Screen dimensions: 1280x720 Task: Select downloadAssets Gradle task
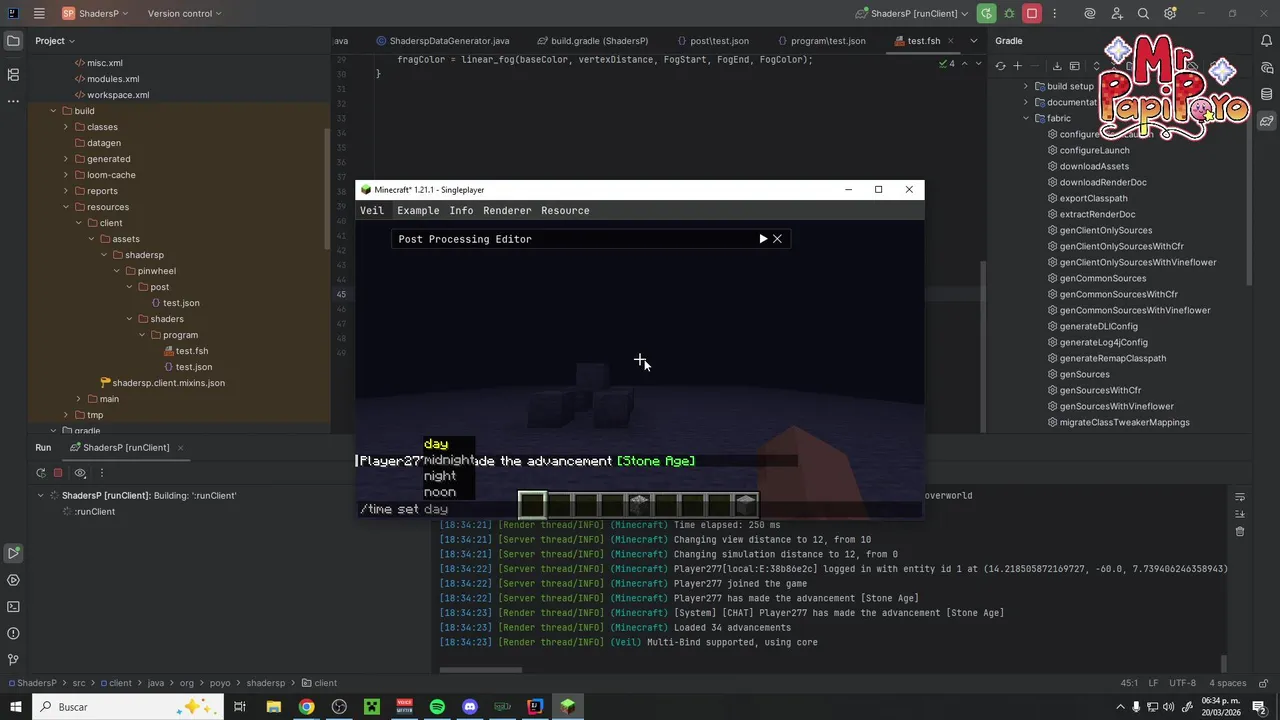click(x=1094, y=166)
